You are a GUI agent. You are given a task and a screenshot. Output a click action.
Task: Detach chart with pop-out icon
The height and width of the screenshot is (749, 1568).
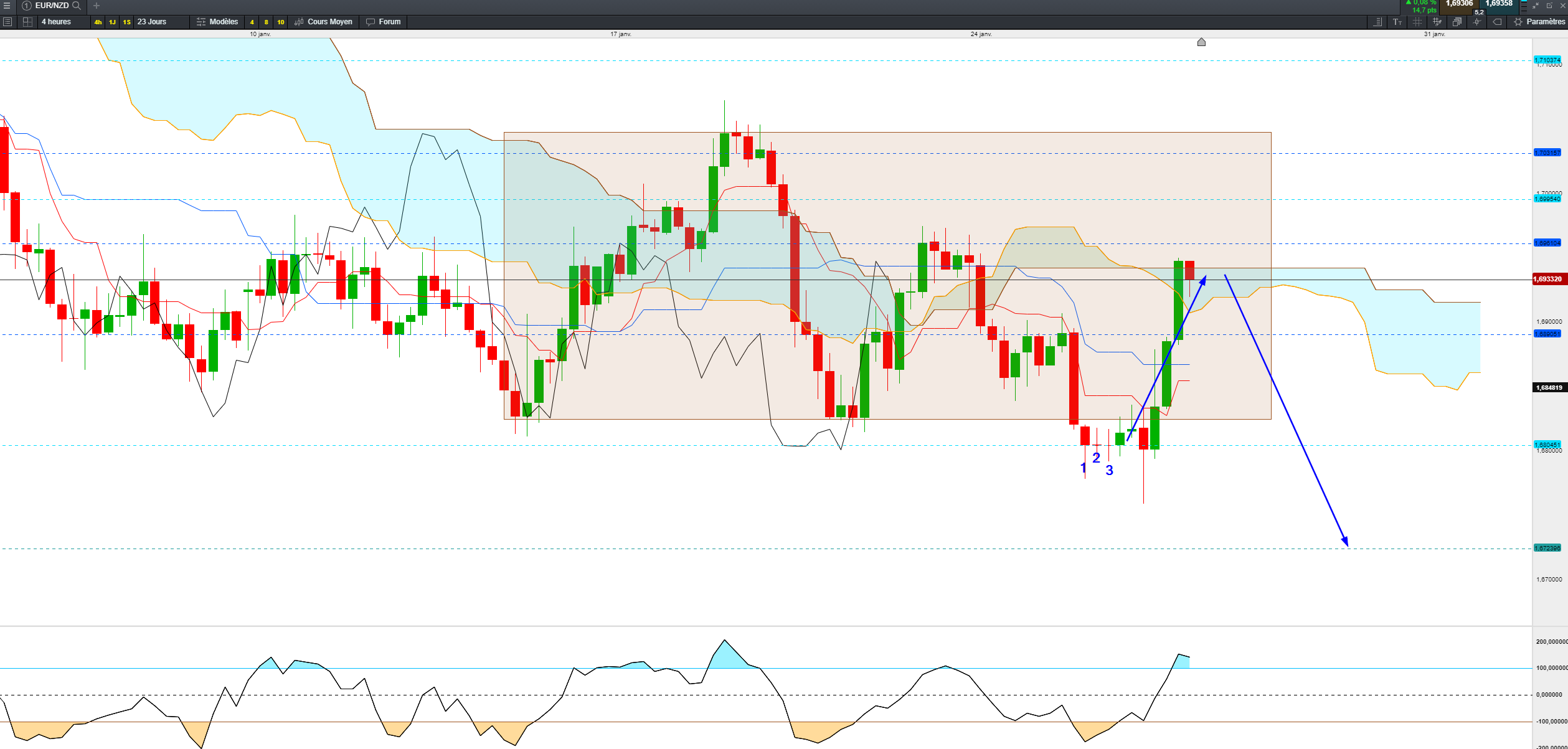(x=1550, y=5)
